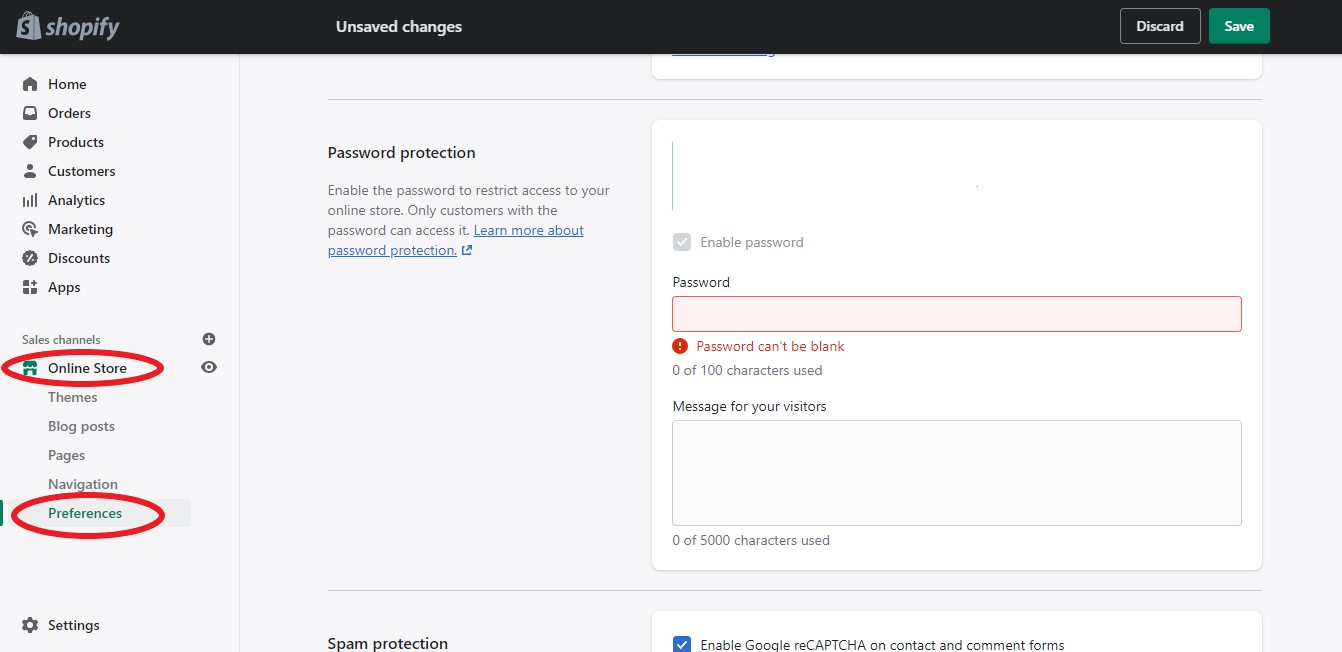This screenshot has height=652, width=1342.
Task: Click the Customers person icon
Action: [30, 171]
